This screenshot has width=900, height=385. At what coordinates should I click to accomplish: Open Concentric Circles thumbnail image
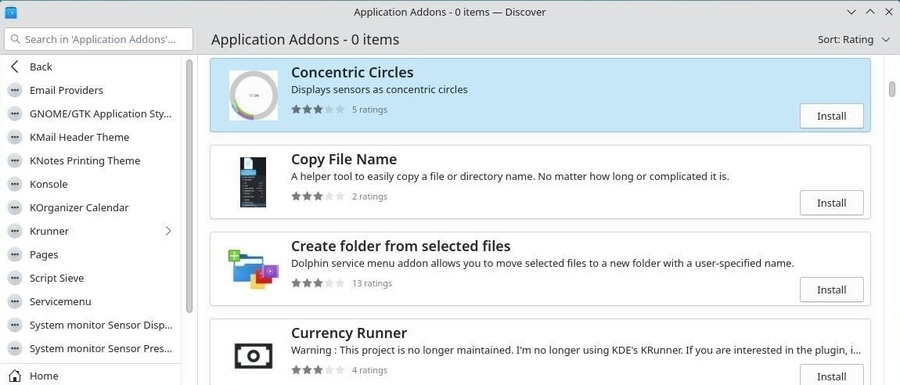click(253, 95)
